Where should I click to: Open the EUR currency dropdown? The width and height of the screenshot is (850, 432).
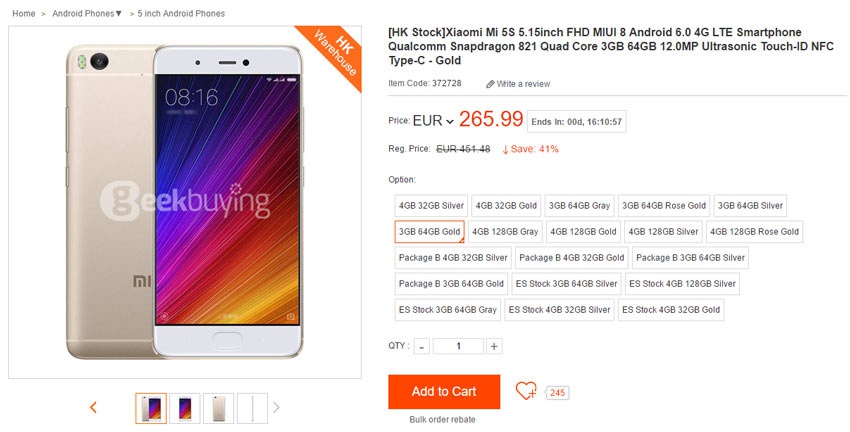coord(433,121)
